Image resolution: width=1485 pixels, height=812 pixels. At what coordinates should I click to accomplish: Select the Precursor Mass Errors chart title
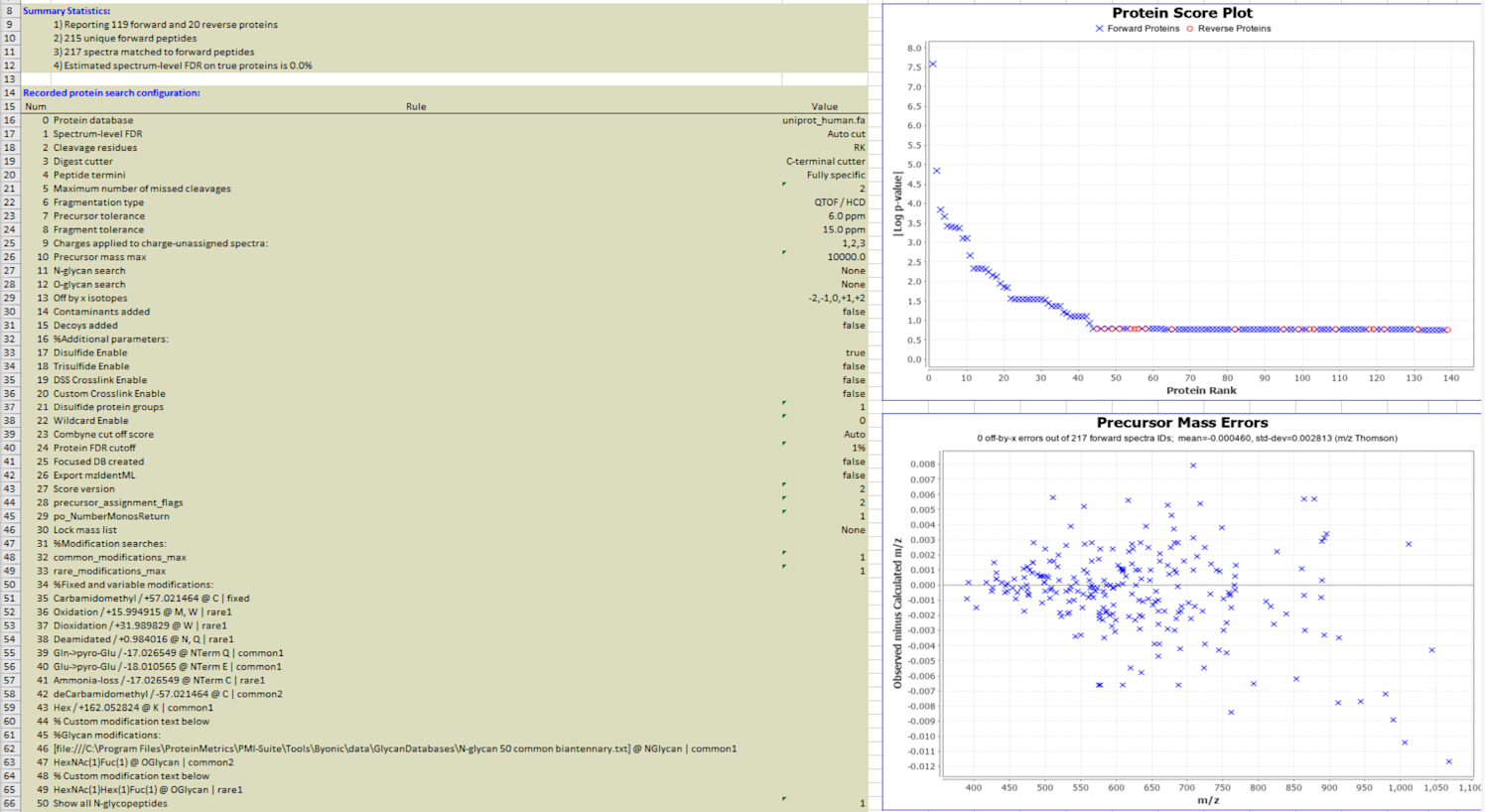1181,423
